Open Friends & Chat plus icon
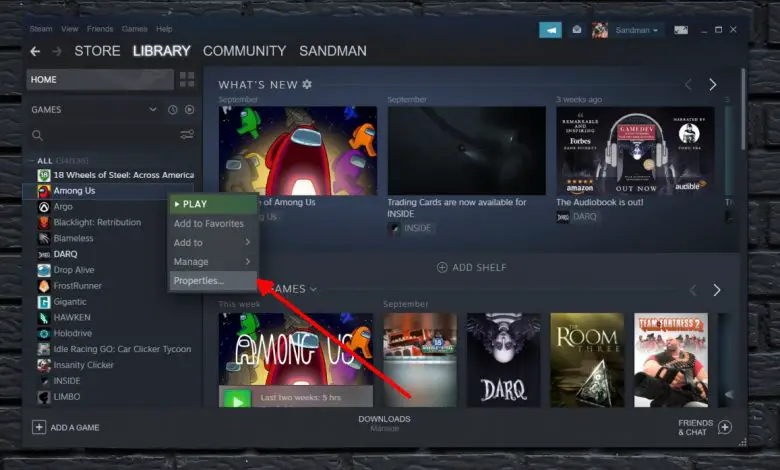The width and height of the screenshot is (780, 470). click(725, 427)
